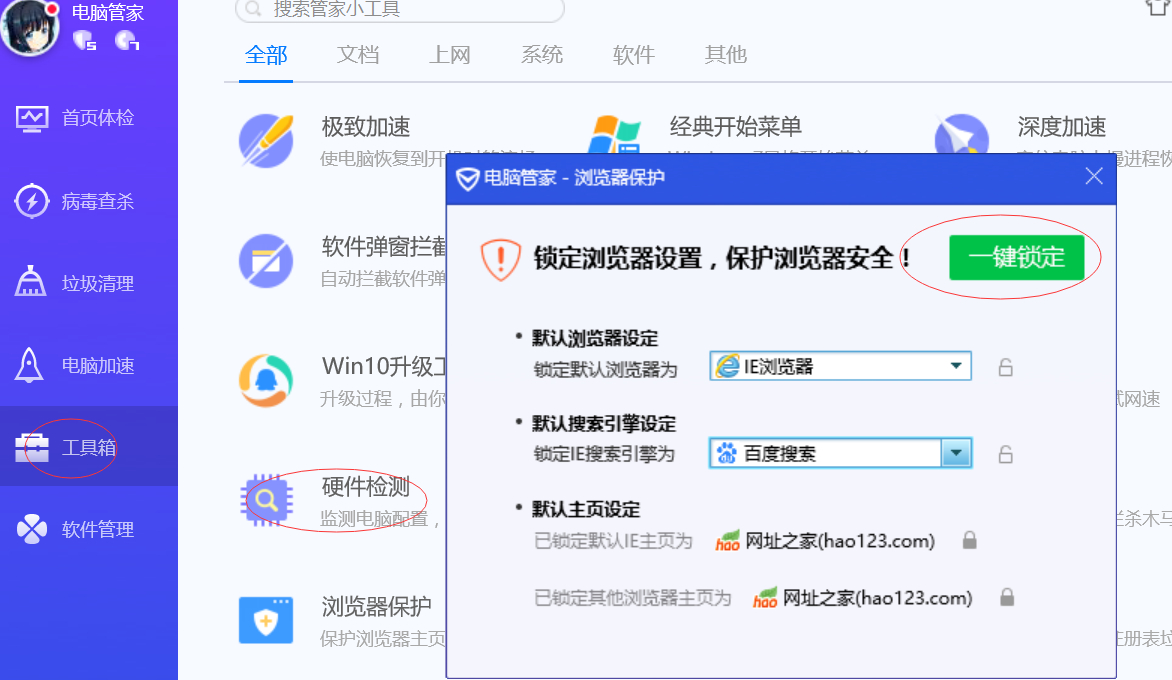Click in the 搜索管家小工具 search field

pyautogui.click(x=400, y=9)
